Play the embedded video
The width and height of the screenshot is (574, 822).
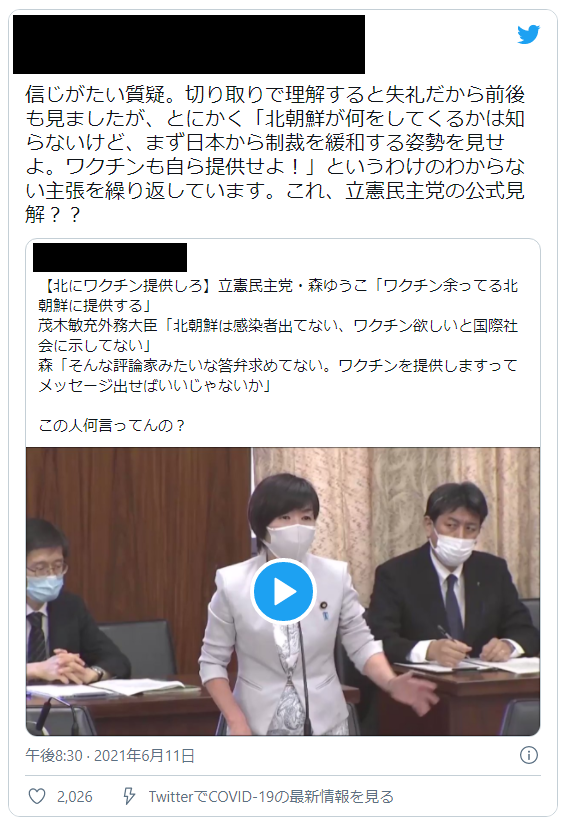[283, 591]
